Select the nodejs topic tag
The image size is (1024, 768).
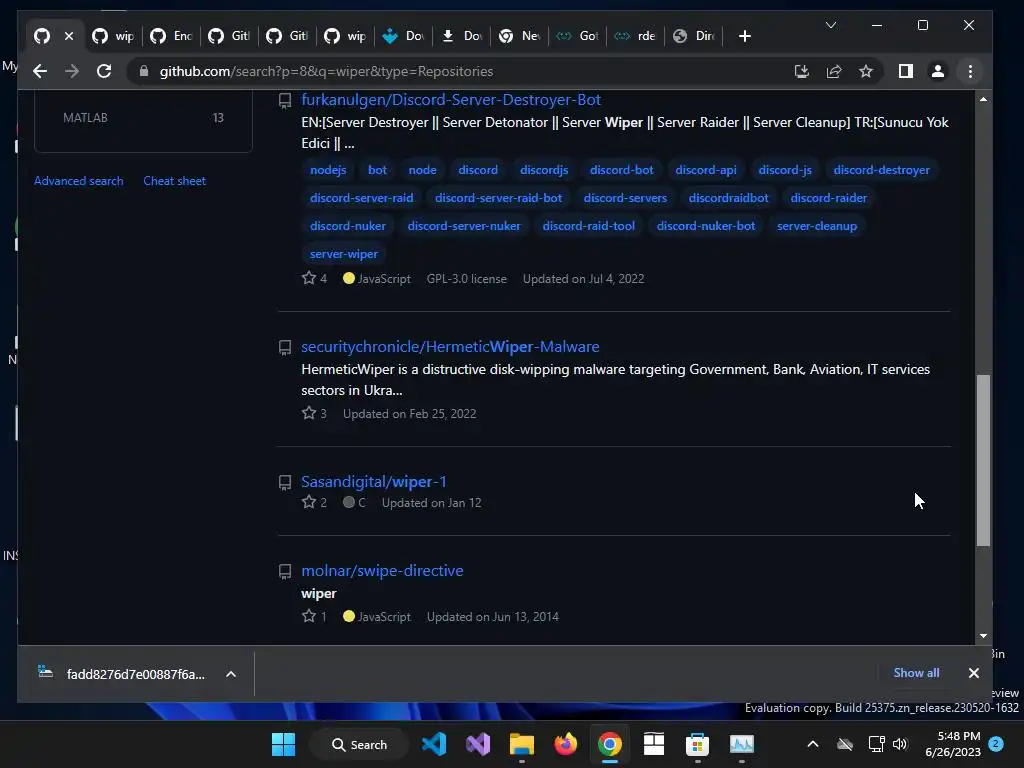pyautogui.click(x=328, y=170)
